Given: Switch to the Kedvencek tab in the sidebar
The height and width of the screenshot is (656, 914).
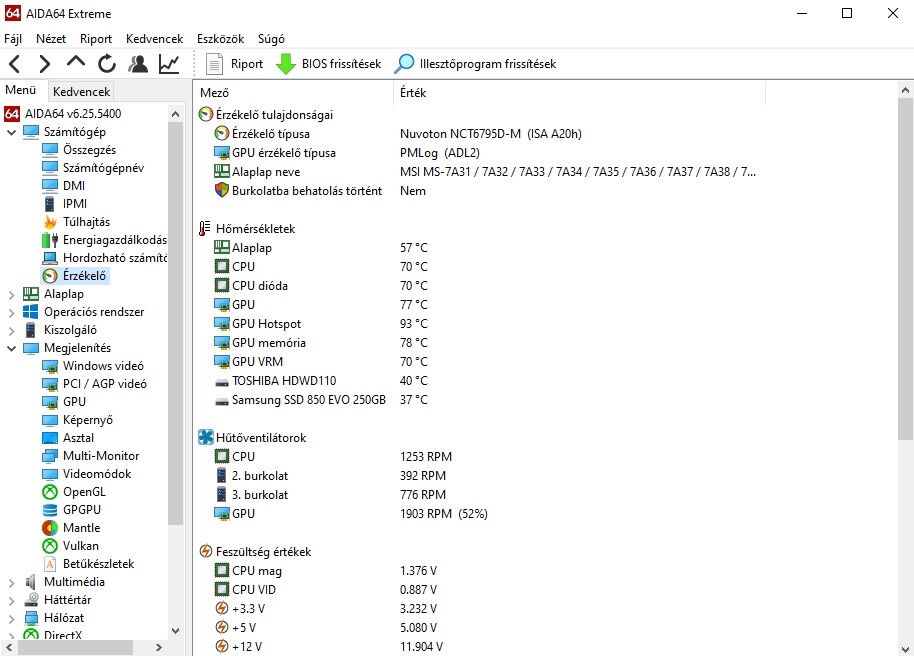Looking at the screenshot, I should pyautogui.click(x=81, y=92).
